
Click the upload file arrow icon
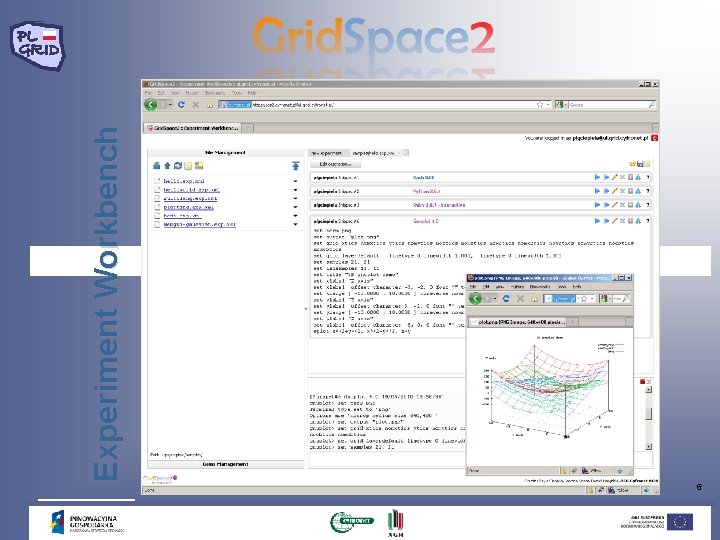(296, 166)
